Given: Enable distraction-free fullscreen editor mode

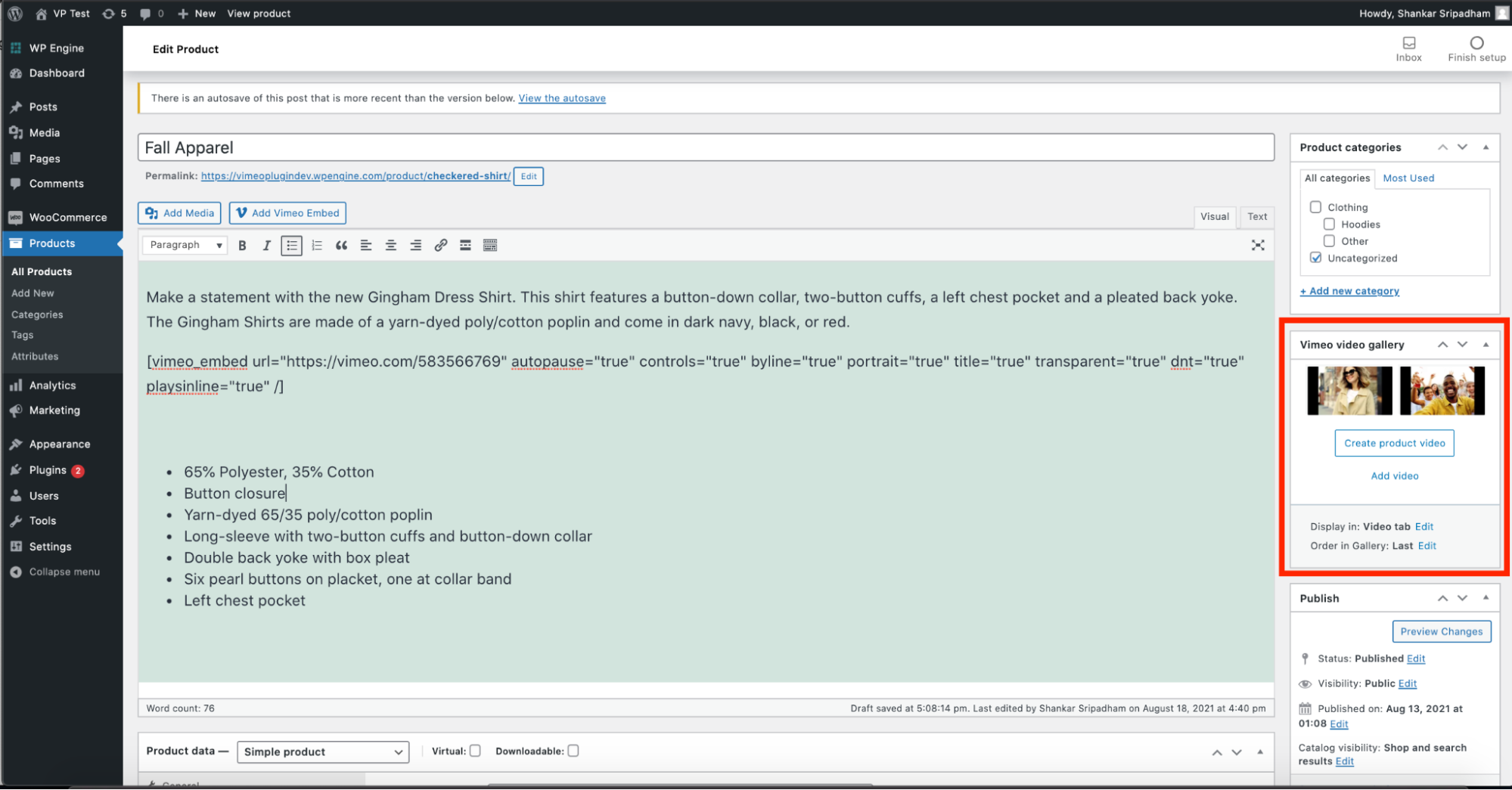Looking at the screenshot, I should tap(1258, 245).
